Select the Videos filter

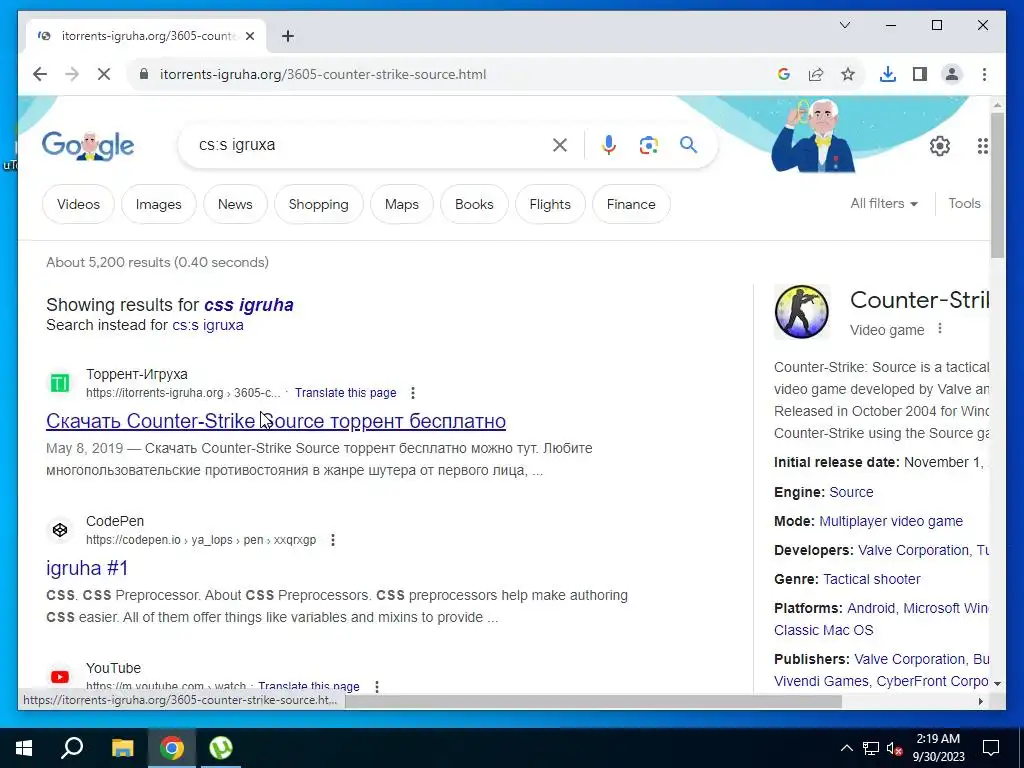78,204
